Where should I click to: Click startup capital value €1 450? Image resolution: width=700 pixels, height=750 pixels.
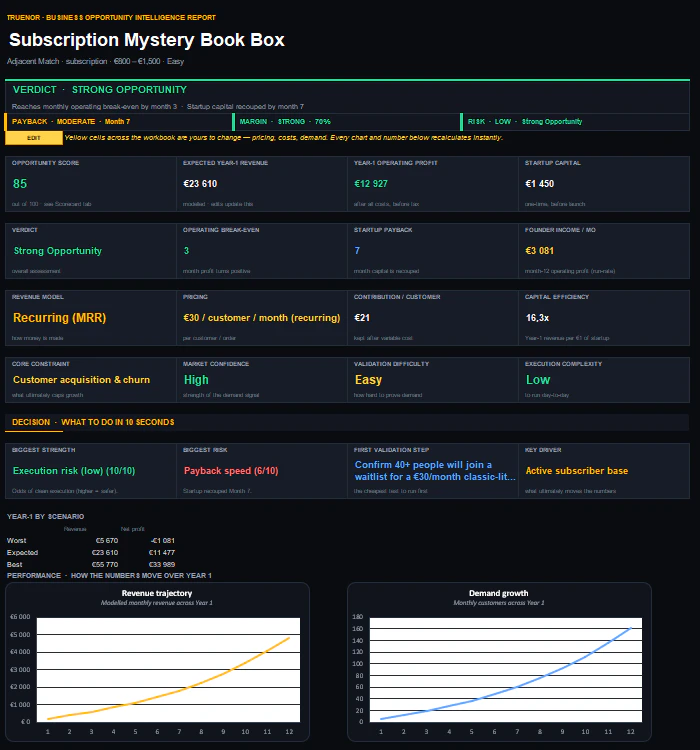pos(539,184)
